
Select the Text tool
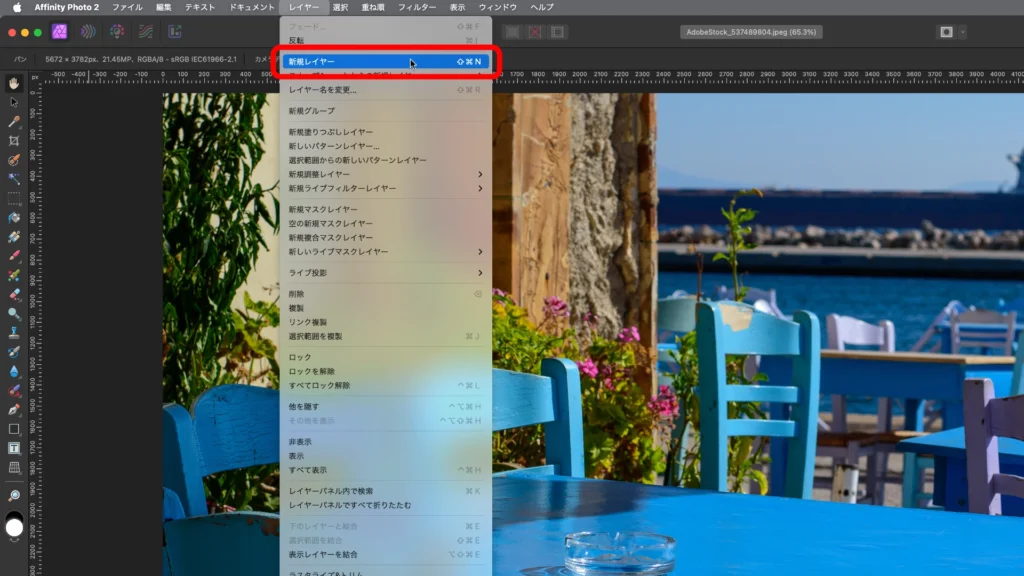click(x=14, y=448)
